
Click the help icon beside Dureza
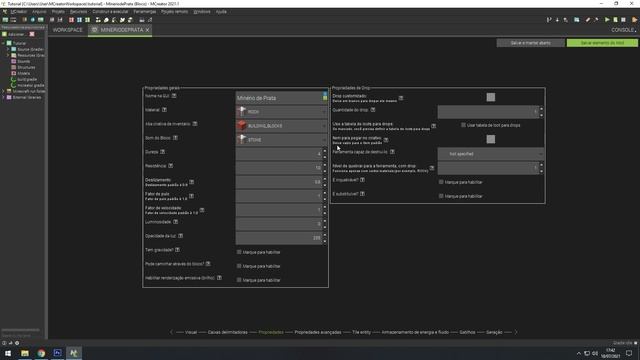pyautogui.click(x=162, y=151)
